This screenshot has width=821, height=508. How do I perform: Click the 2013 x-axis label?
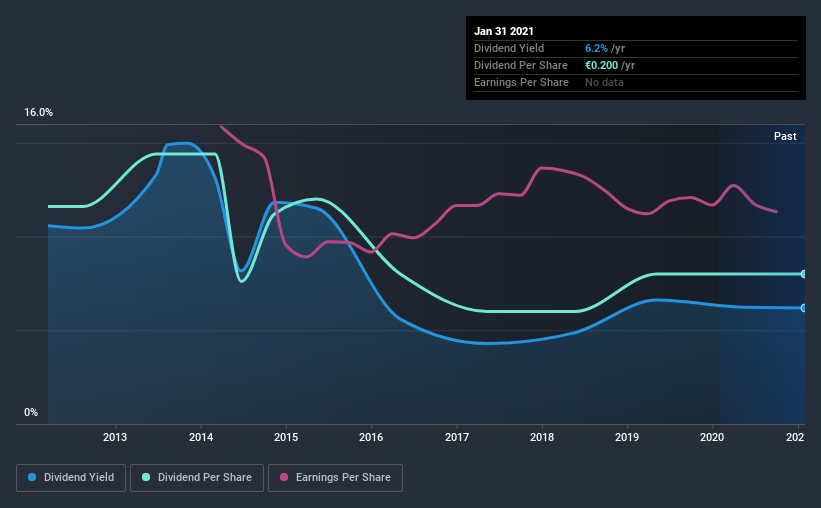[115, 437]
